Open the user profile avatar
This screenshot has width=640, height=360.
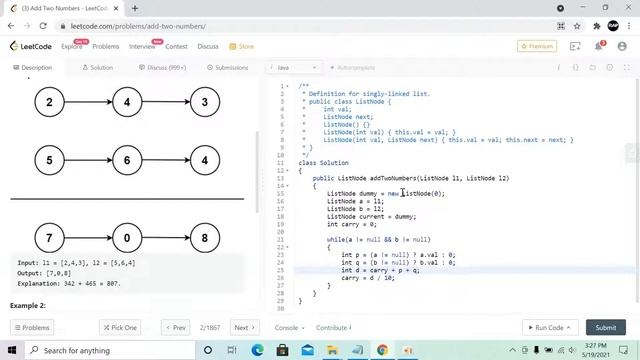[x=622, y=46]
